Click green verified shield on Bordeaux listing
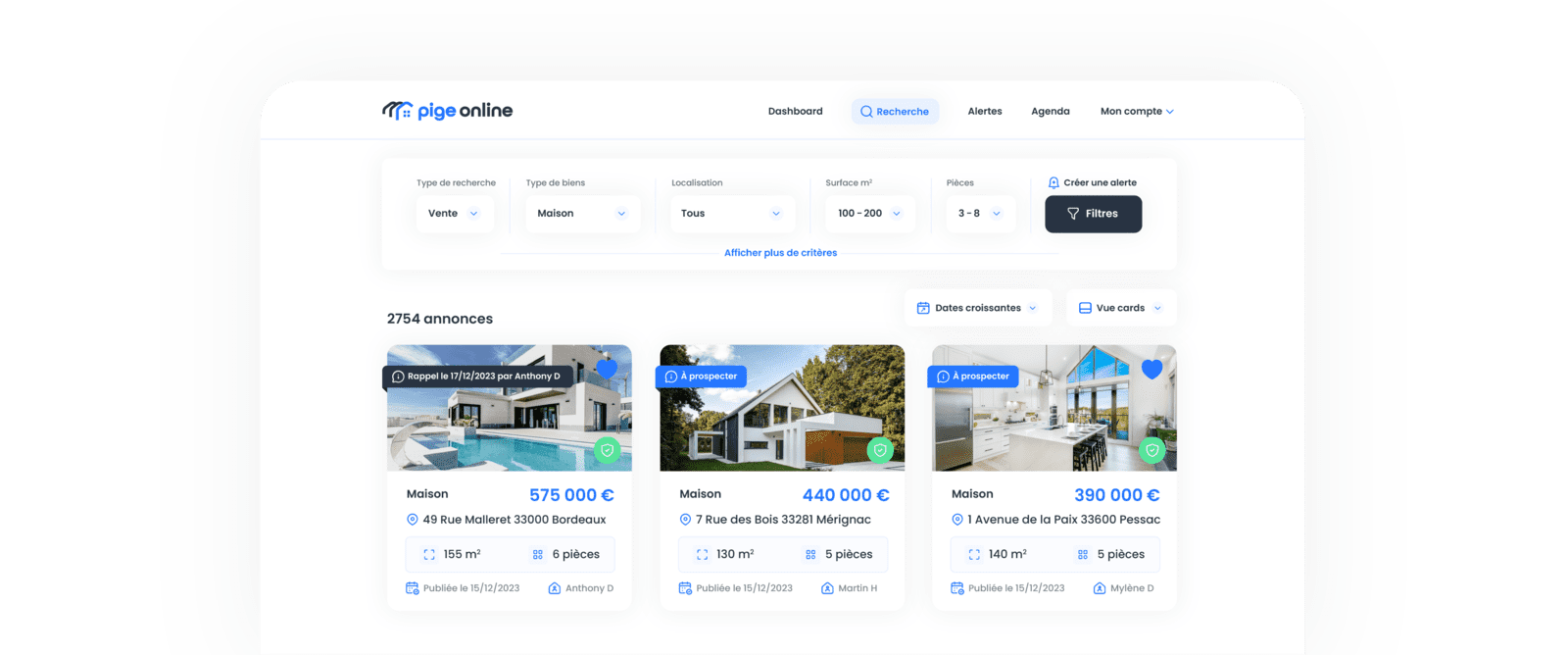This screenshot has height=655, width=1568. click(x=607, y=451)
